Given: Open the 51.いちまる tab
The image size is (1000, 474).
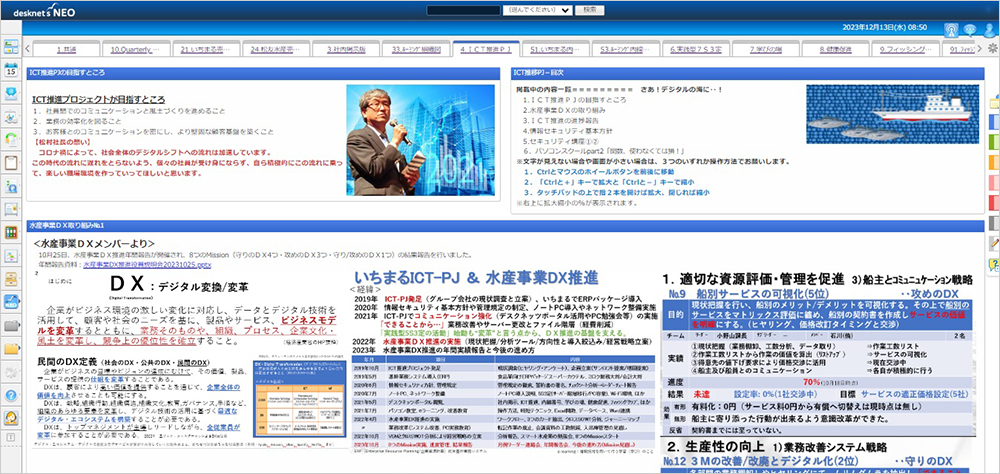Looking at the screenshot, I should coord(556,48).
